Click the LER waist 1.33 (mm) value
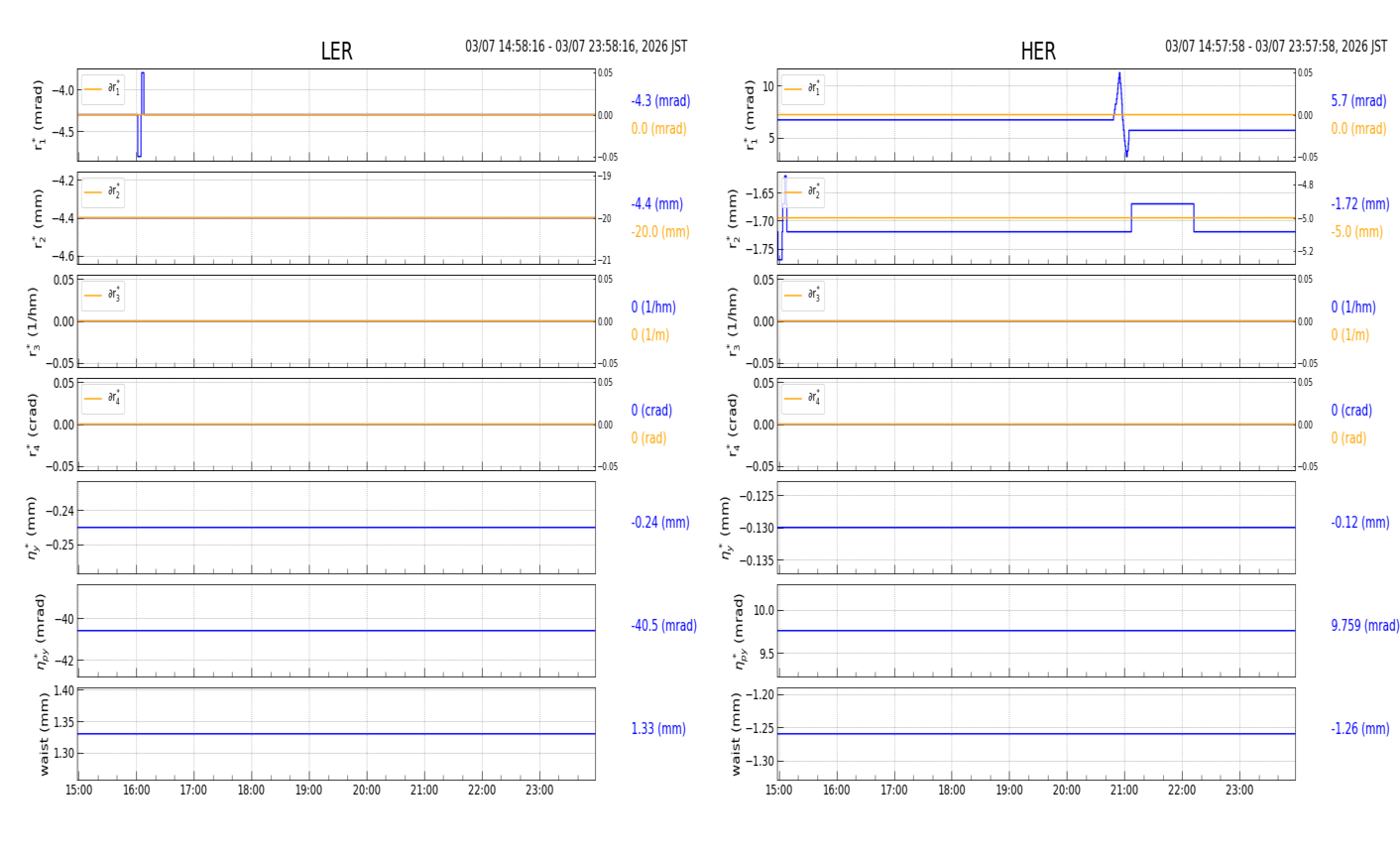The image size is (1400, 857). (x=657, y=729)
